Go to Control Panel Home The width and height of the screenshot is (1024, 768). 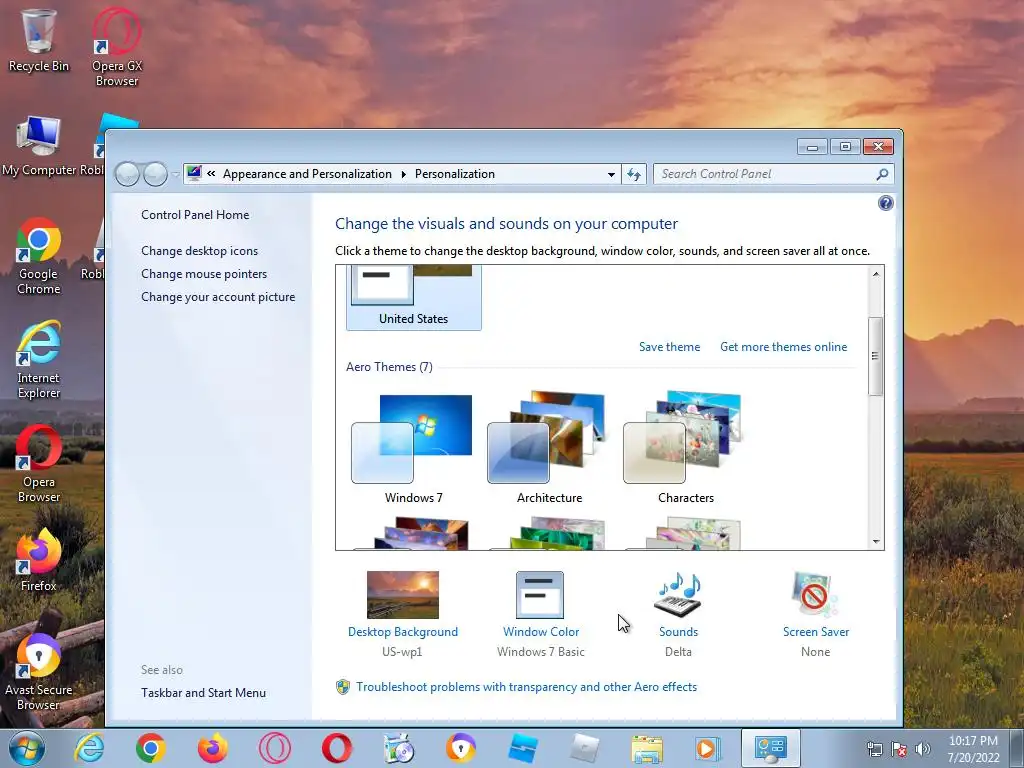[x=195, y=215]
